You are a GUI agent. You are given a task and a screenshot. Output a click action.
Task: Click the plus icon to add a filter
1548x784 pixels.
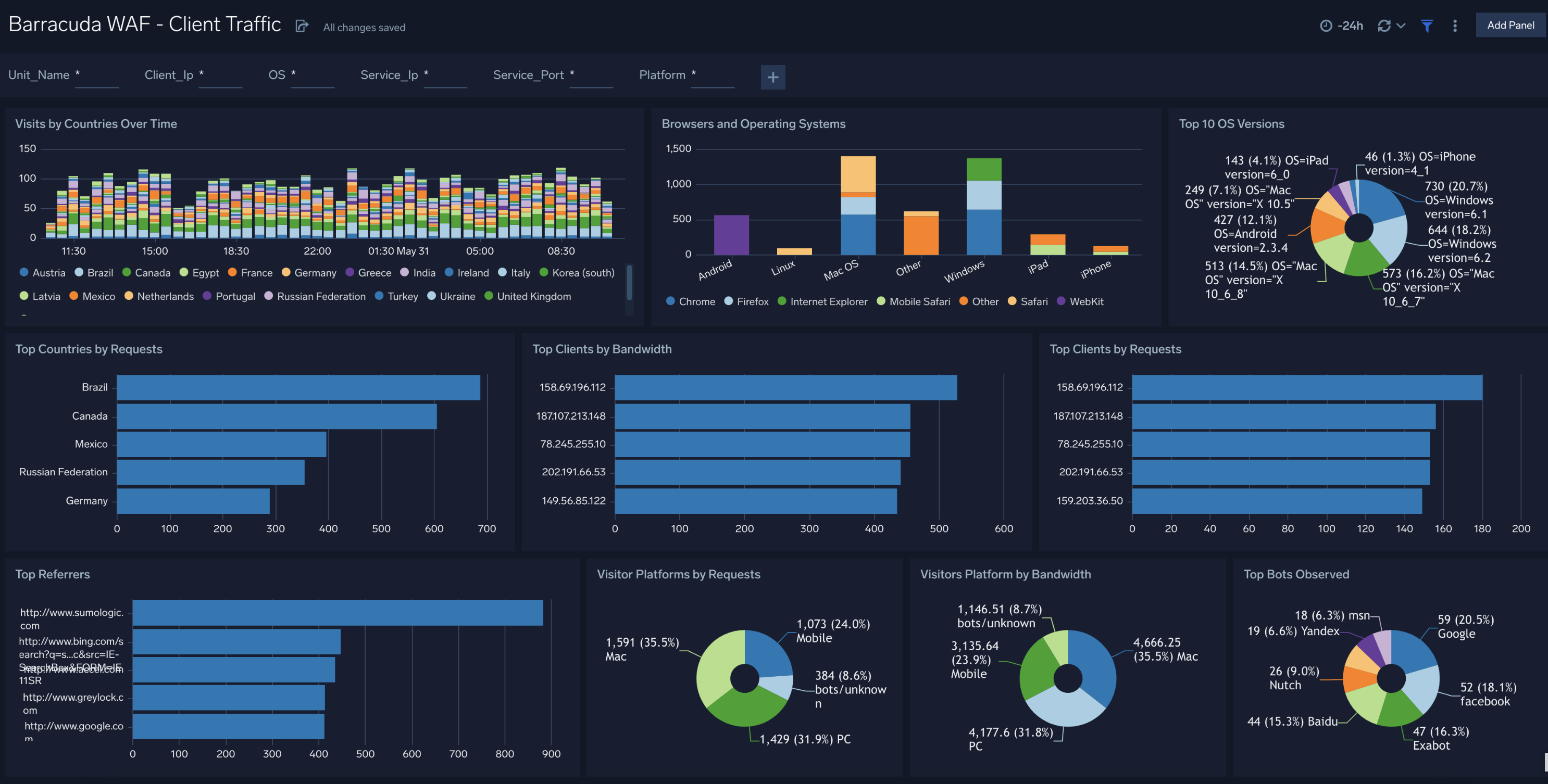[773, 77]
